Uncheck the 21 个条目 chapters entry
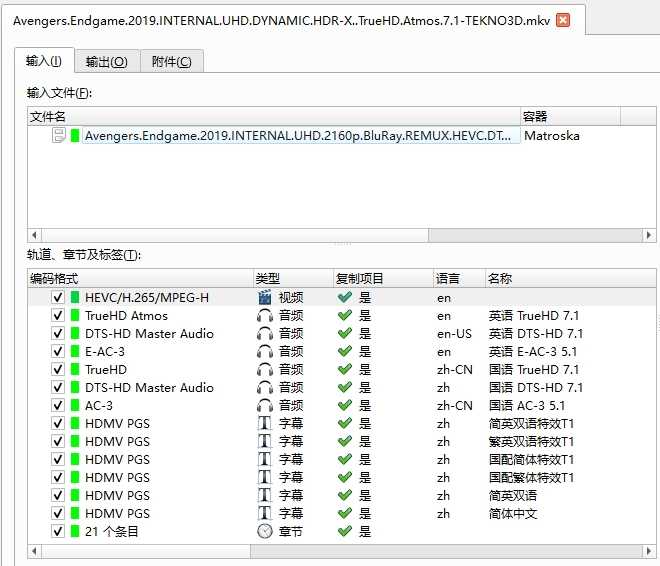The image size is (660, 566). click(58, 531)
